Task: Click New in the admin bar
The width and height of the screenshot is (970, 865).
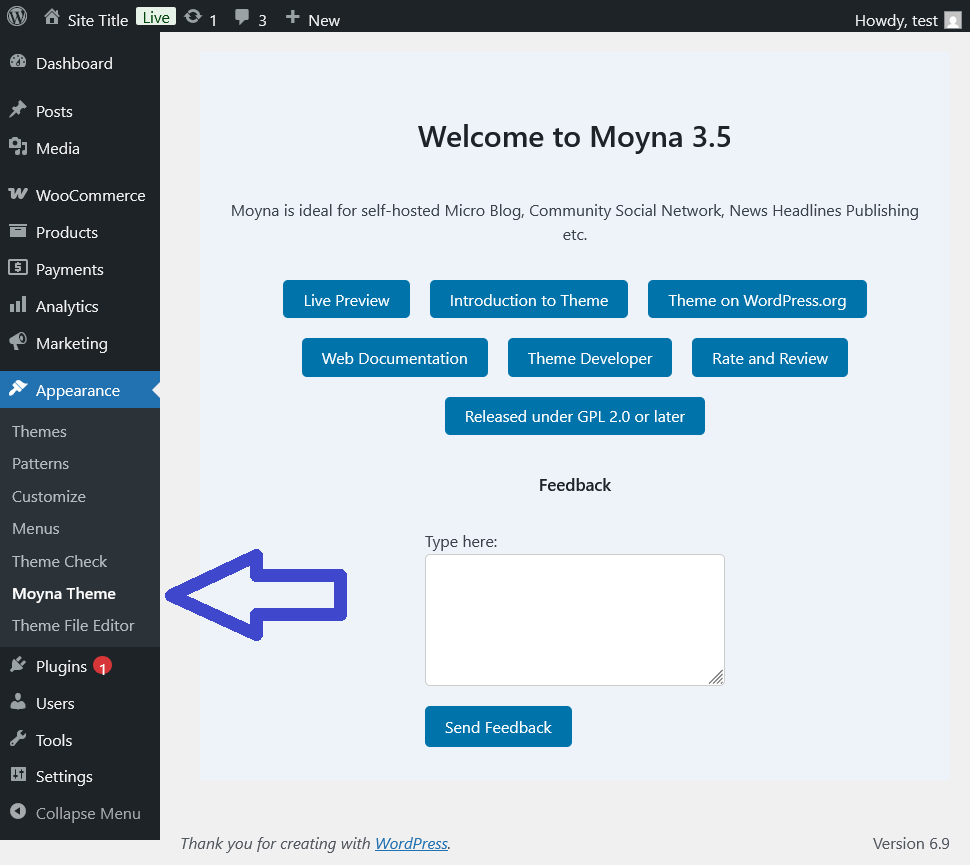Action: 324,20
